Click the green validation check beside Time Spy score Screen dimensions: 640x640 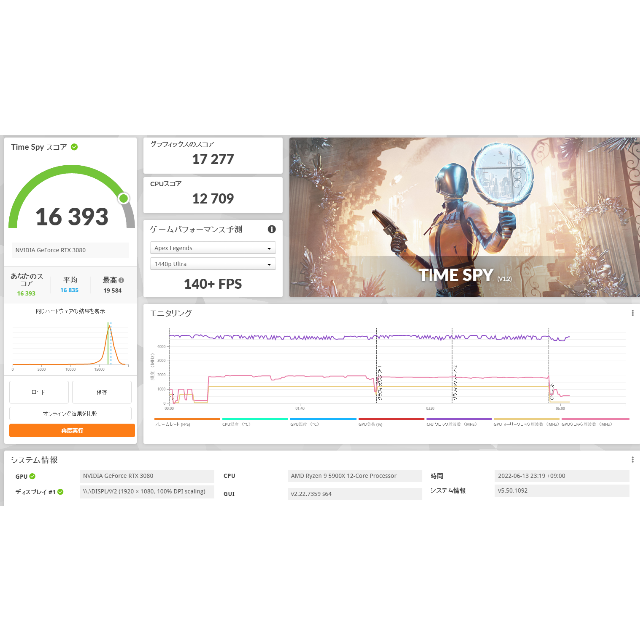(x=74, y=147)
